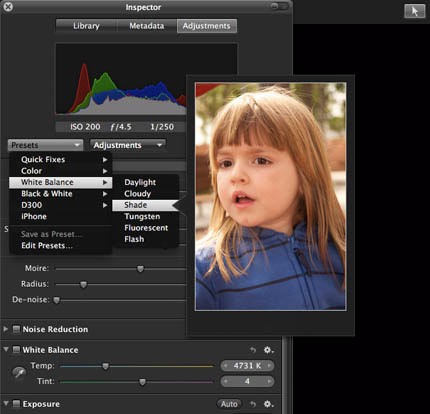Enable the Exposure checkbox
Viewport: 430px width, 414px height.
click(x=16, y=404)
